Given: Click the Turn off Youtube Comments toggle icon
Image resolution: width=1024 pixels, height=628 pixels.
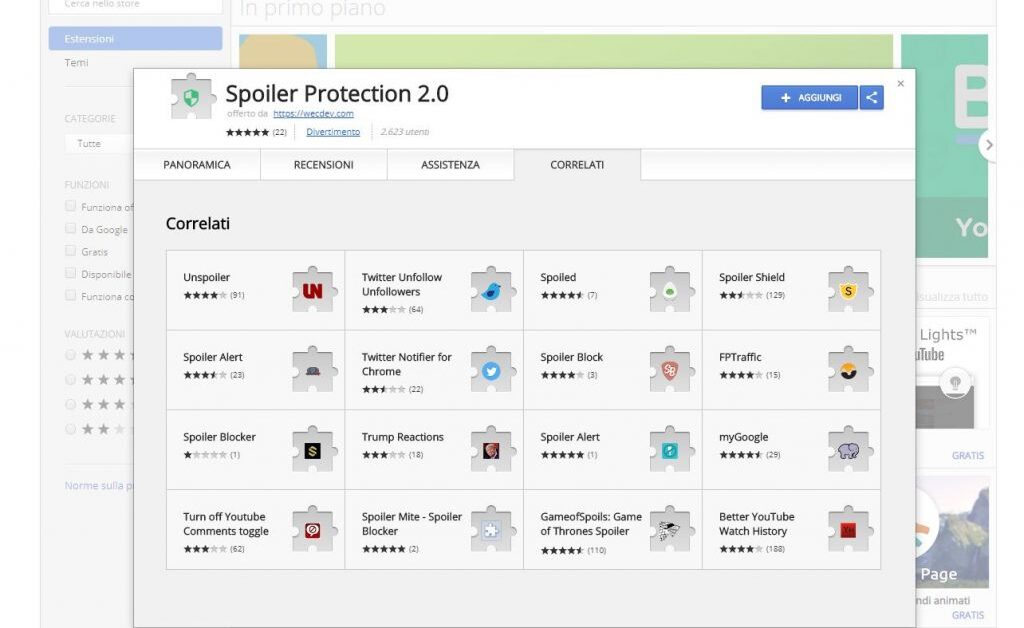Looking at the screenshot, I should coord(314,529).
